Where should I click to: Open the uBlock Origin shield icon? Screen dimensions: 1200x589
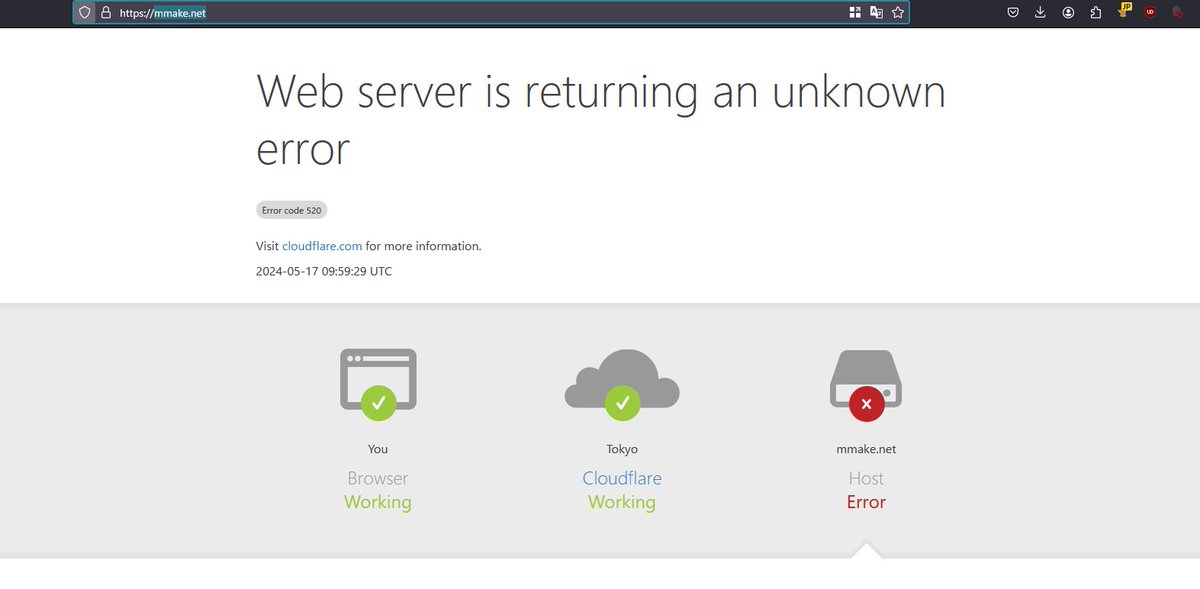point(1150,13)
